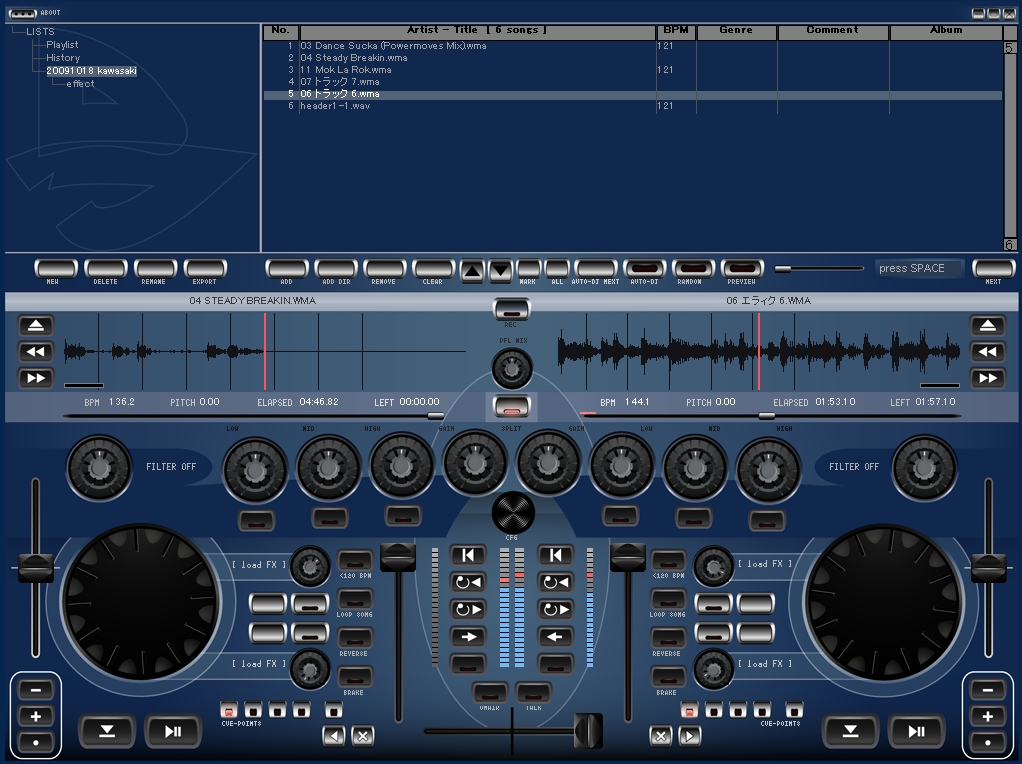
Task: Click the left-pointing arrow button in the mixer
Action: [555, 637]
